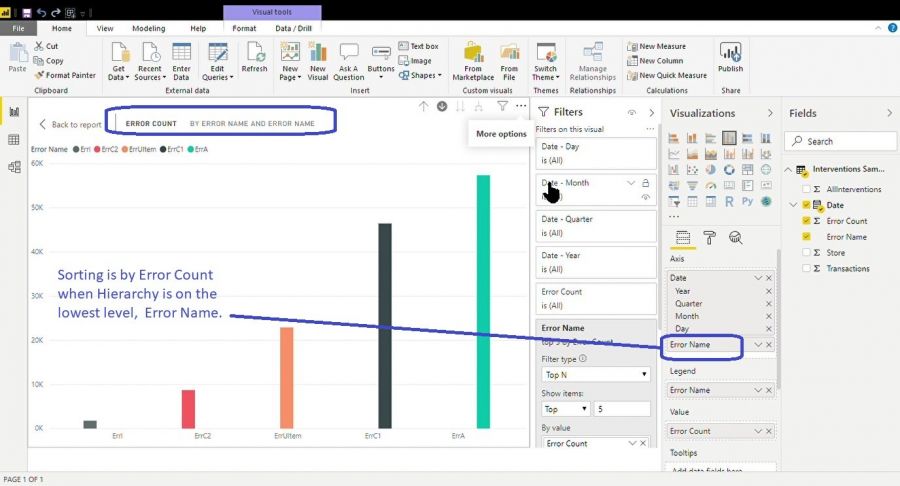900x486 pixels.
Task: Collapse the Filters pane
Action: [x=651, y=112]
